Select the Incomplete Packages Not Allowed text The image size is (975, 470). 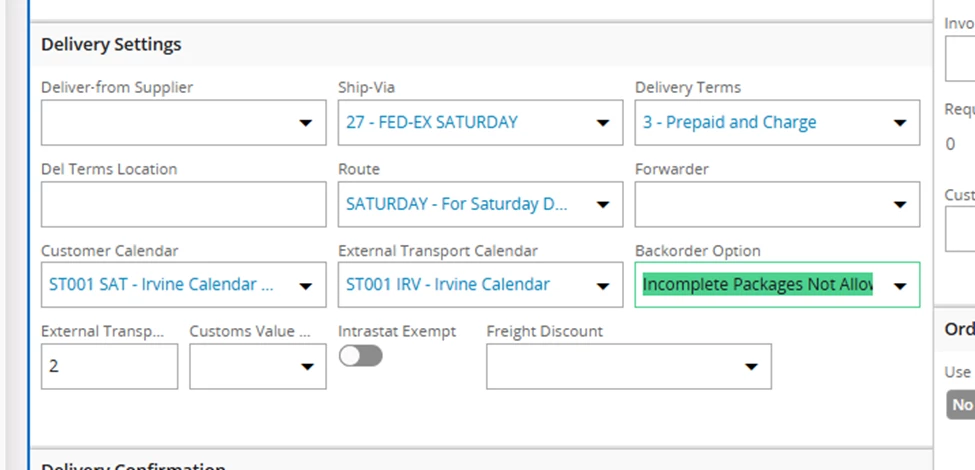(x=758, y=285)
